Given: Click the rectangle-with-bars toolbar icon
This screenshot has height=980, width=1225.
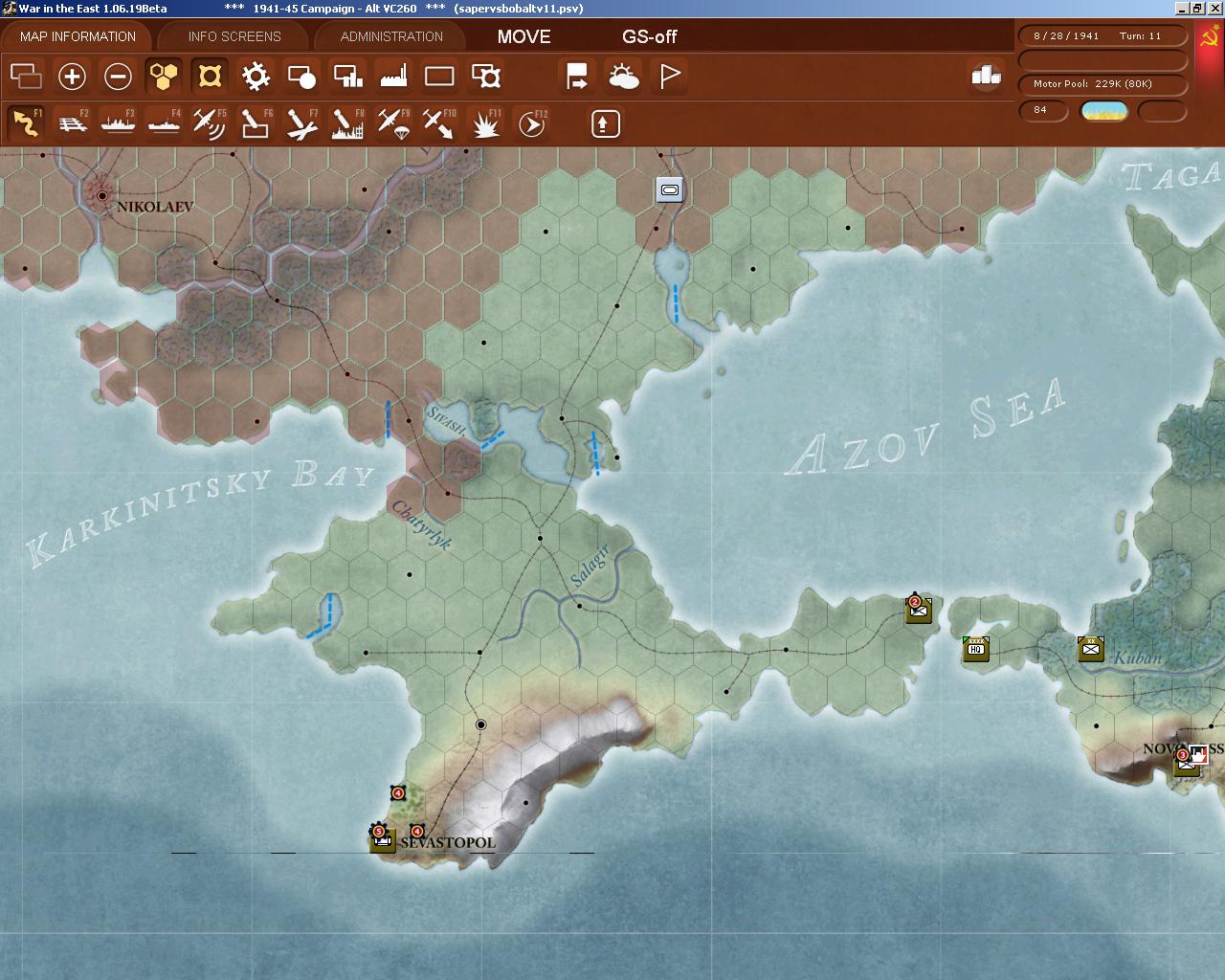Looking at the screenshot, I should 347,76.
